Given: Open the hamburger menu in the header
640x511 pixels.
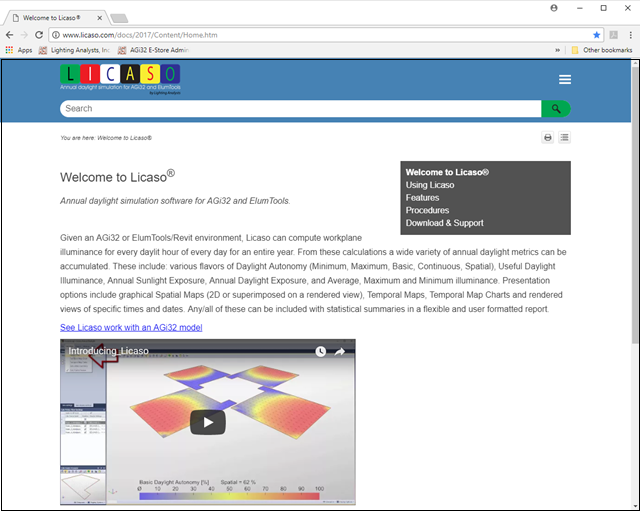Looking at the screenshot, I should pos(565,80).
